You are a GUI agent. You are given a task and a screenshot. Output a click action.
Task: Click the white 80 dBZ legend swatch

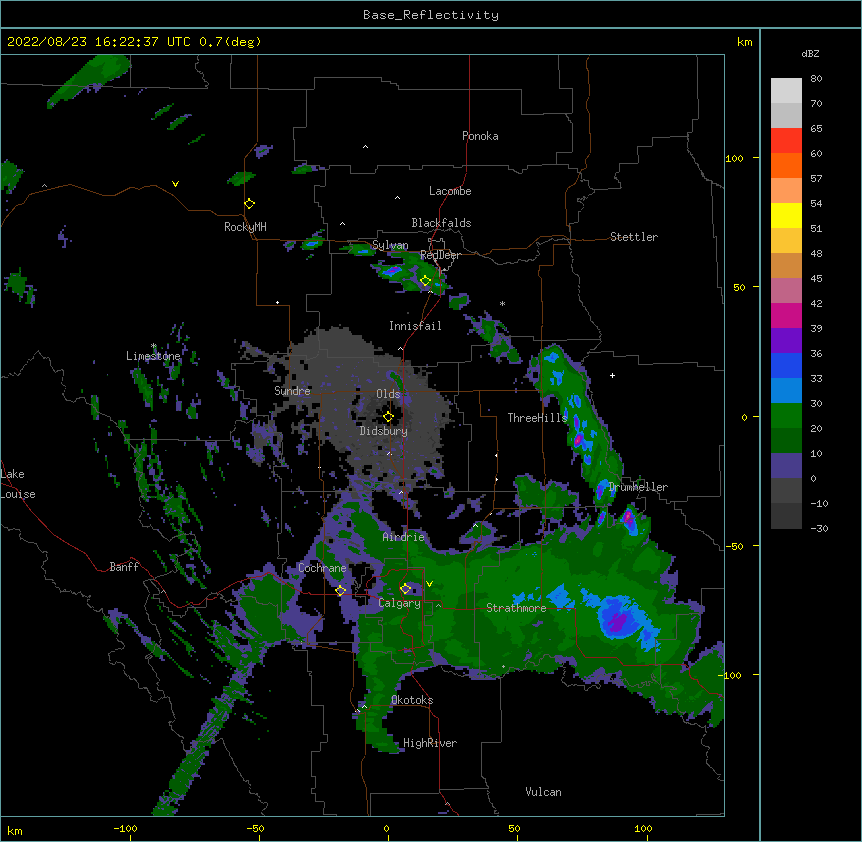pos(786,91)
